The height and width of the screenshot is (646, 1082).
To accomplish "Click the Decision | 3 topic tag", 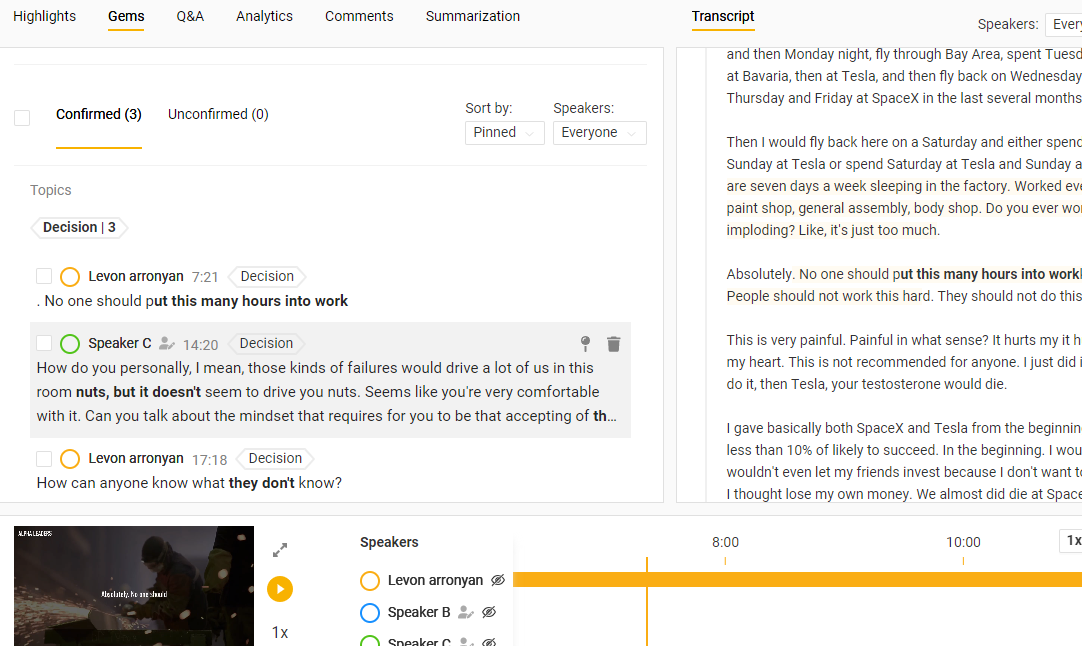I will [79, 227].
